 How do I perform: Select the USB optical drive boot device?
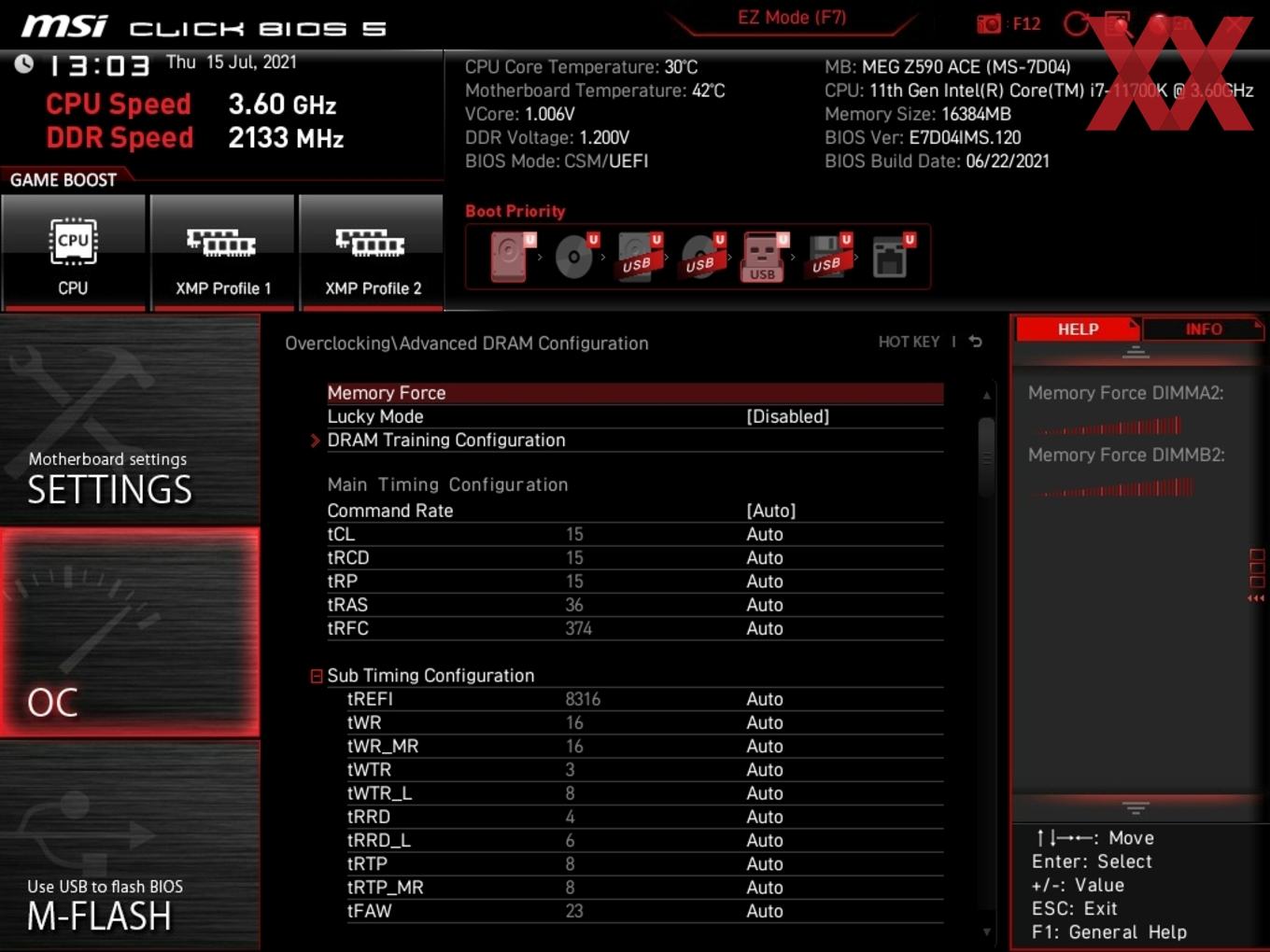click(x=702, y=257)
